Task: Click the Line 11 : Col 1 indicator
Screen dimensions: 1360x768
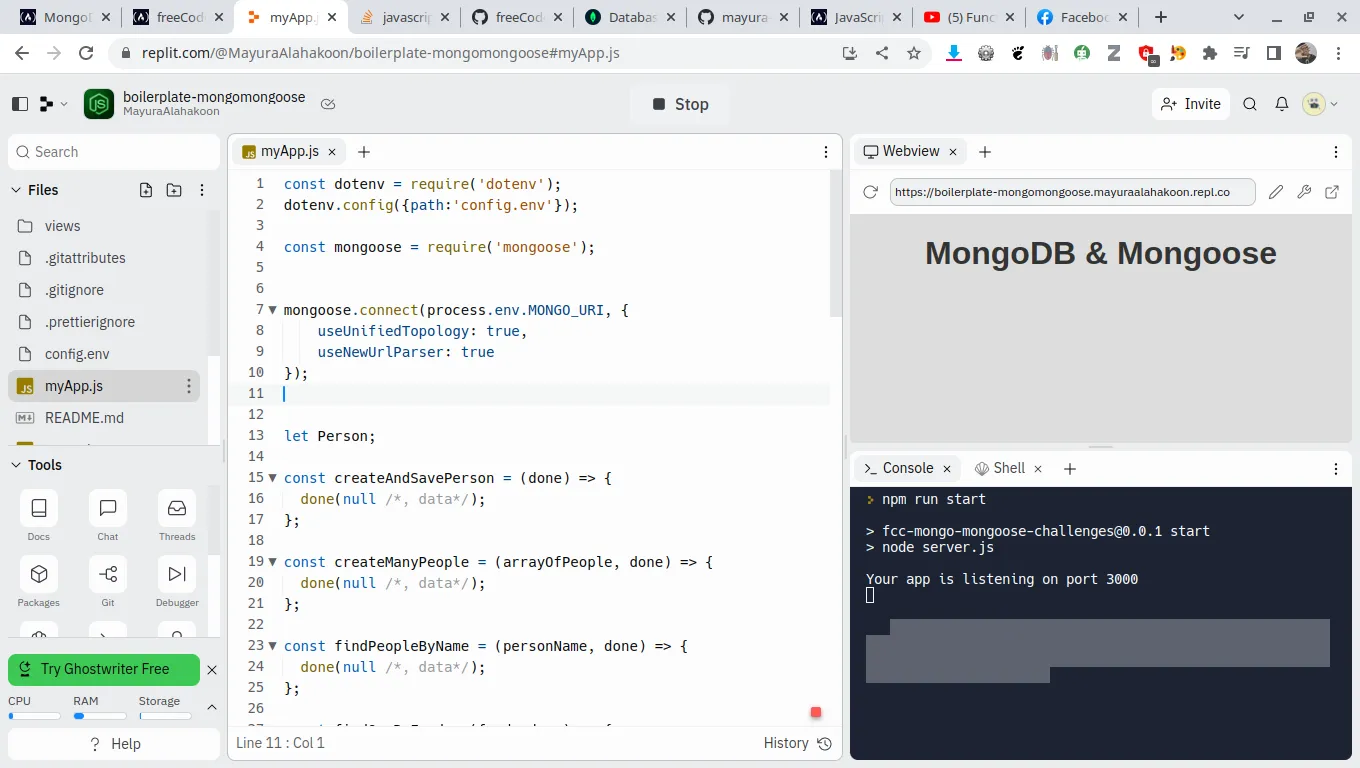Action: tap(281, 743)
